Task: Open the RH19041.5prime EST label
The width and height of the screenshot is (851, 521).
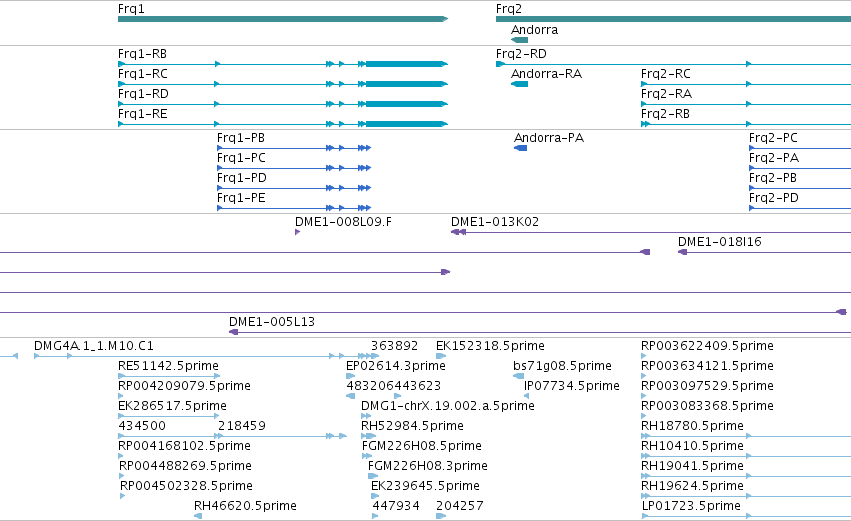Action: 692,466
